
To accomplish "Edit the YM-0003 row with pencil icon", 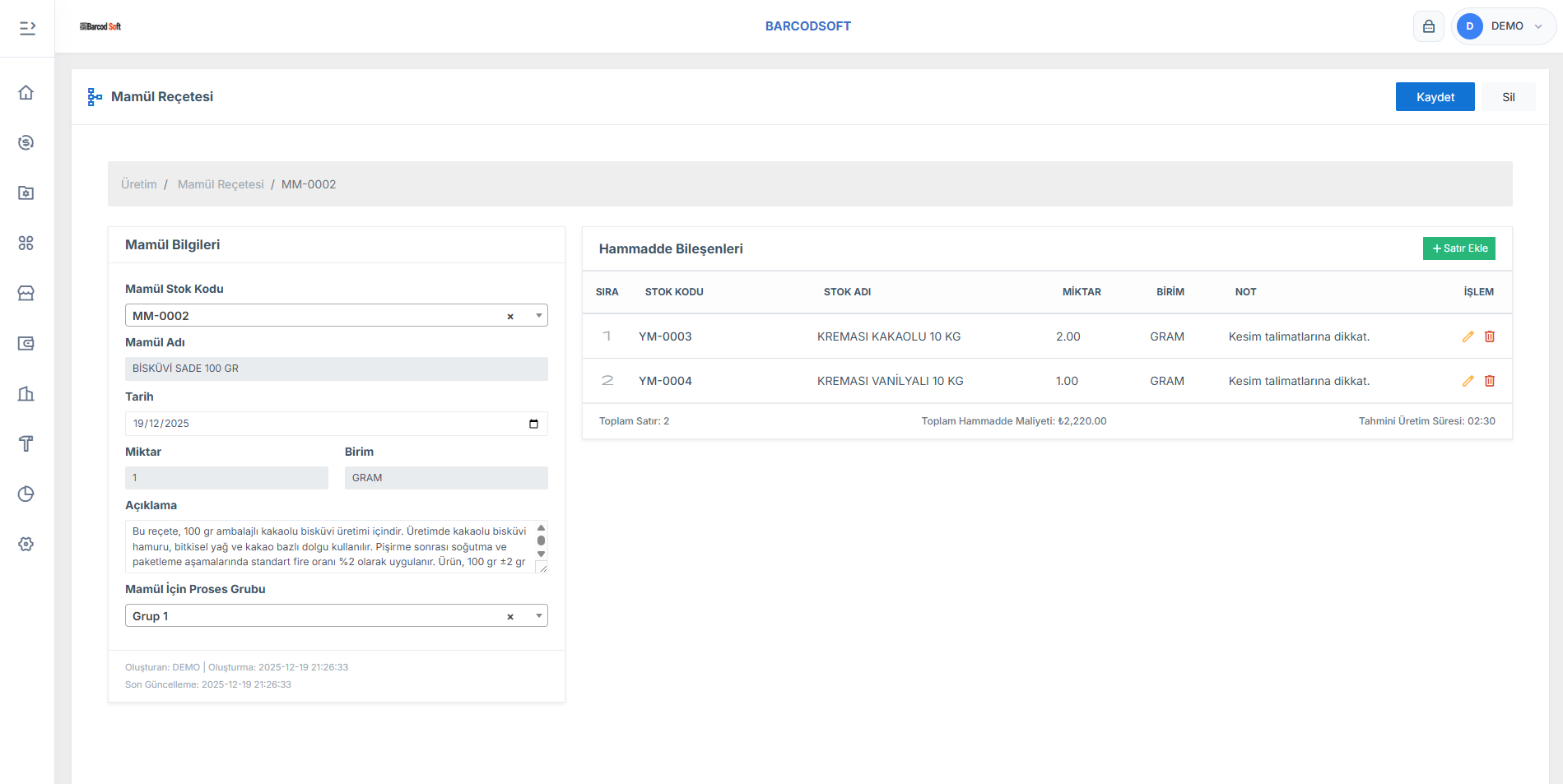I will 1468,336.
